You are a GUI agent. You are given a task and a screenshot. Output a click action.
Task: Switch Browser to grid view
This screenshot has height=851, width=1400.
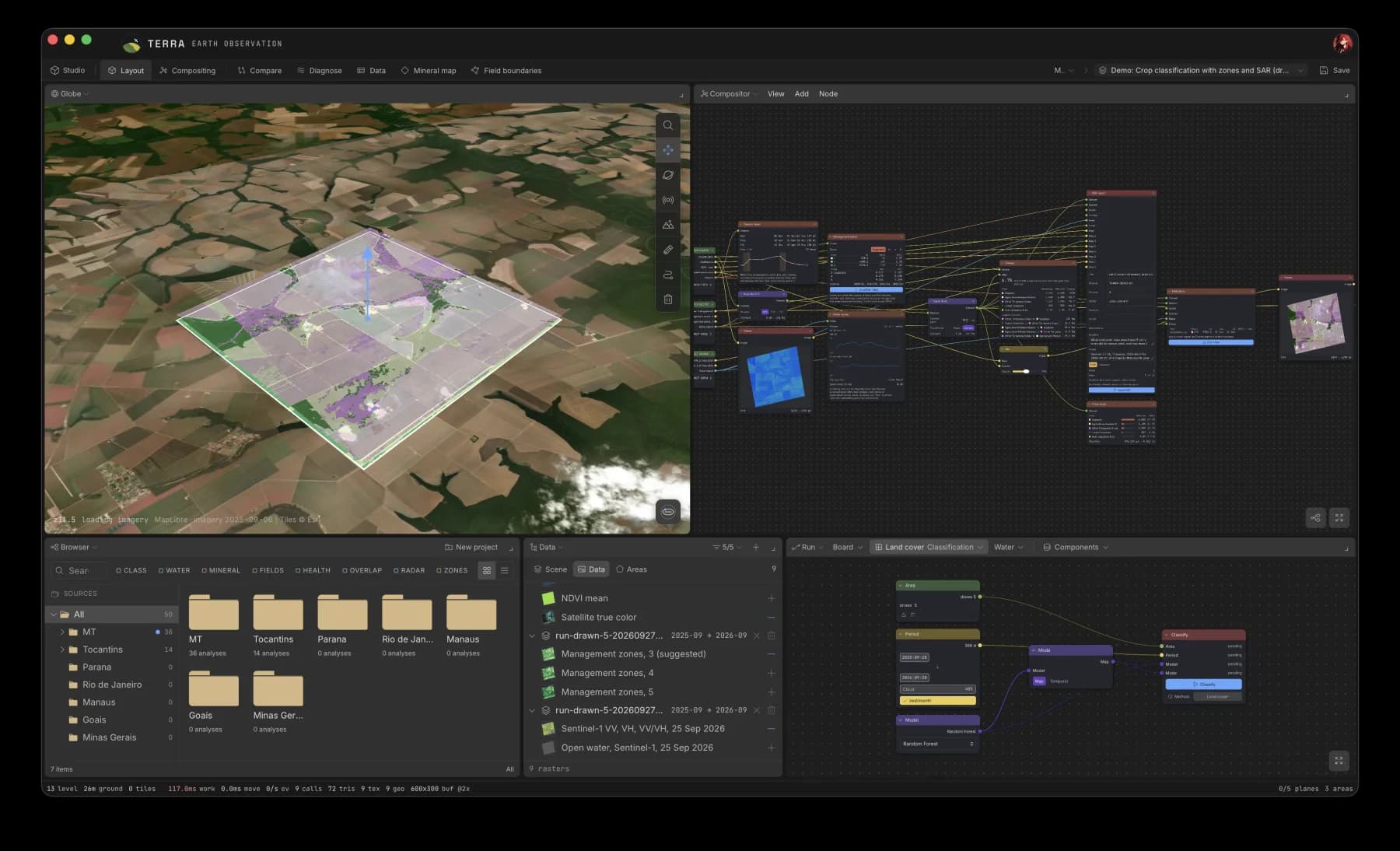487,570
